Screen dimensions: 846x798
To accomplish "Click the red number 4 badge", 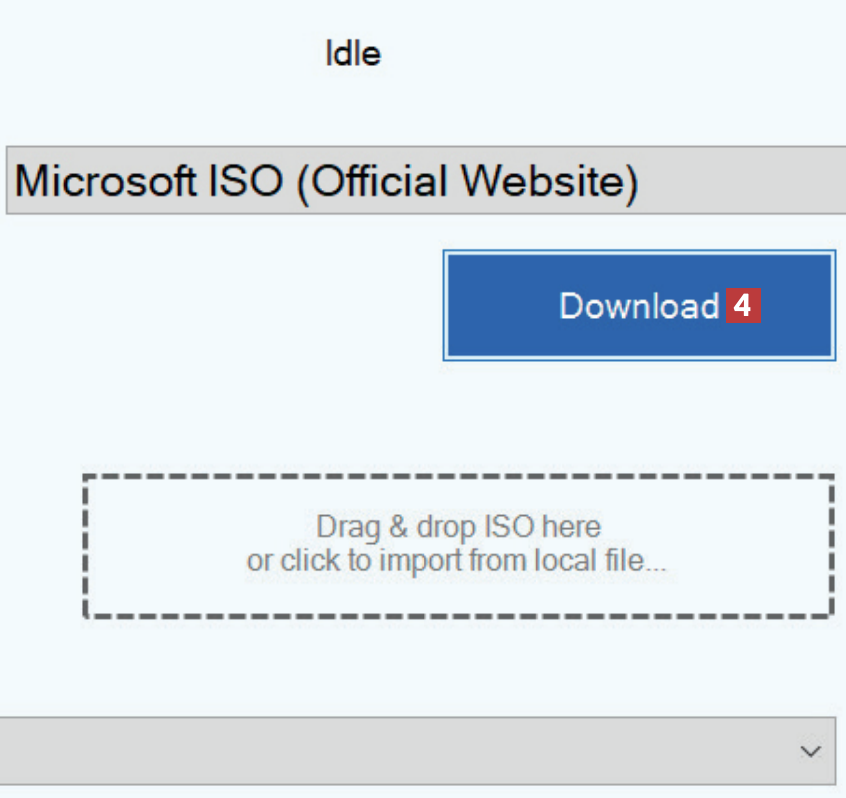I will [742, 305].
